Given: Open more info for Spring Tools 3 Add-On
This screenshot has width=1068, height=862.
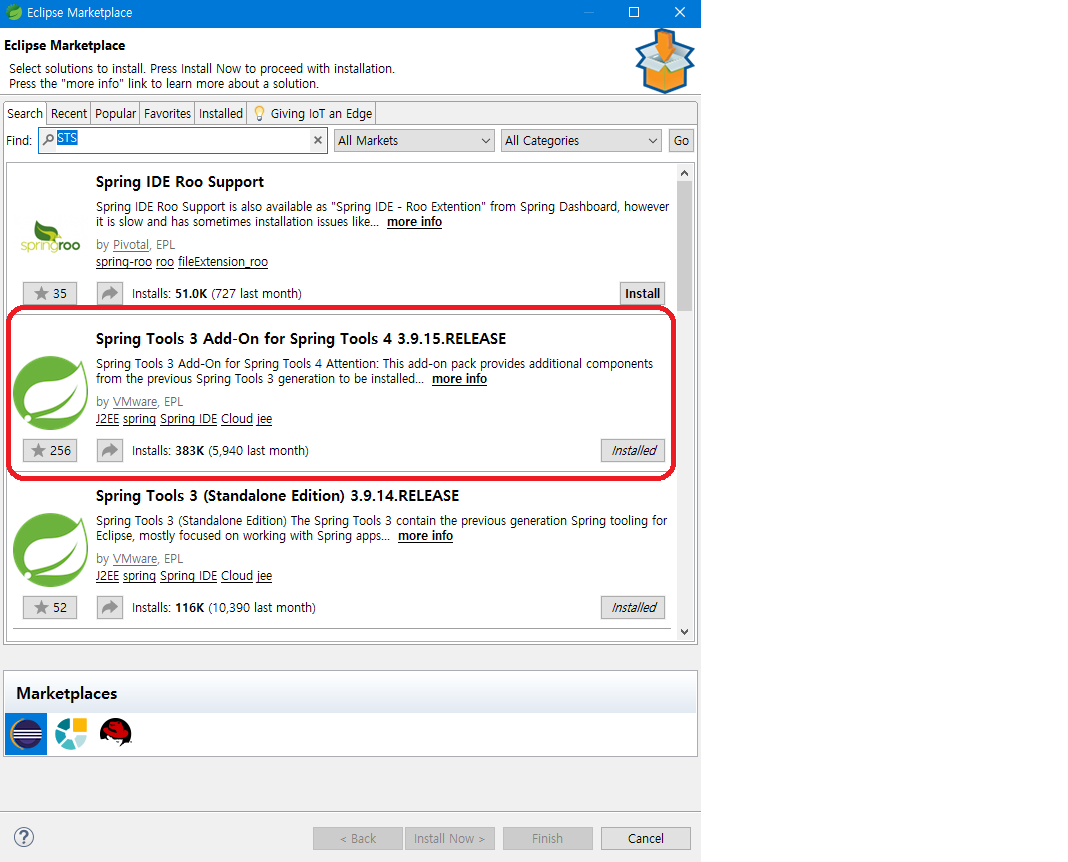Looking at the screenshot, I should click(x=459, y=379).
